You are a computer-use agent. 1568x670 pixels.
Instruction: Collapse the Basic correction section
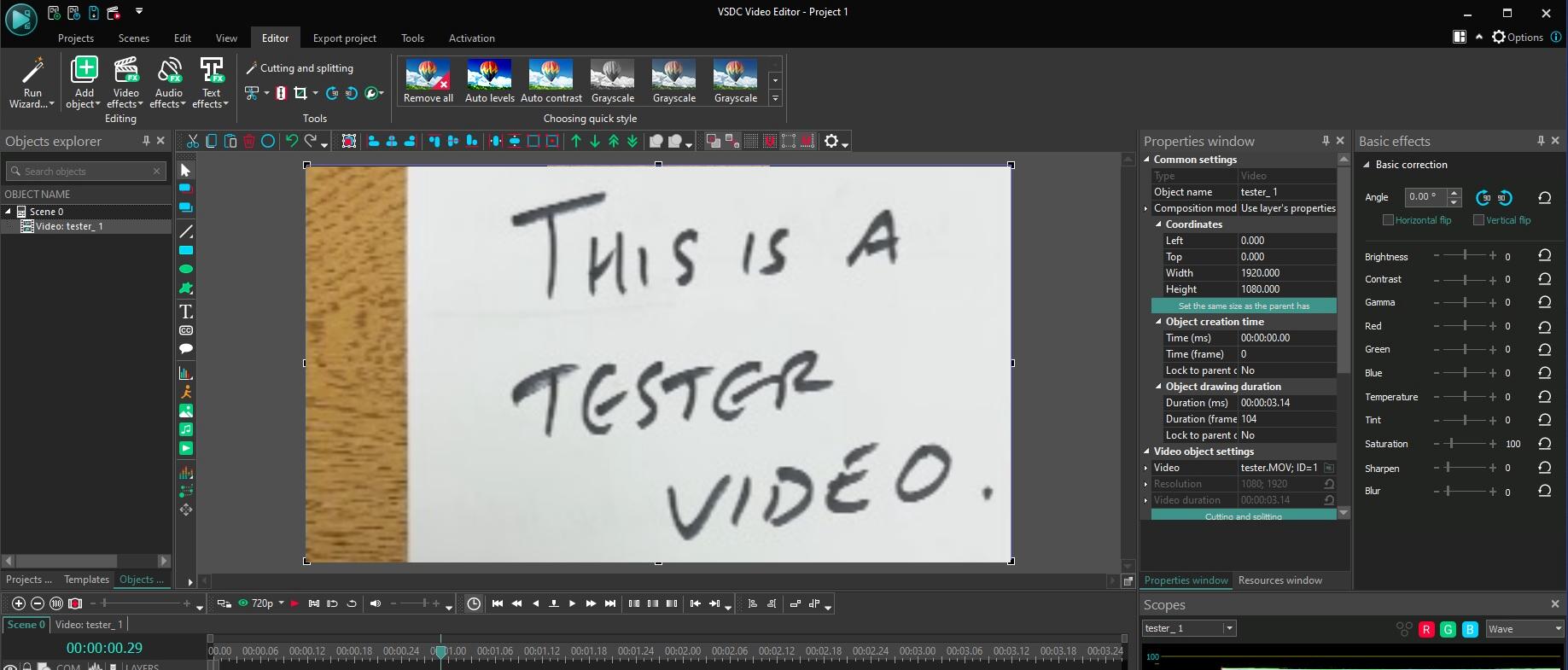pyautogui.click(x=1366, y=165)
